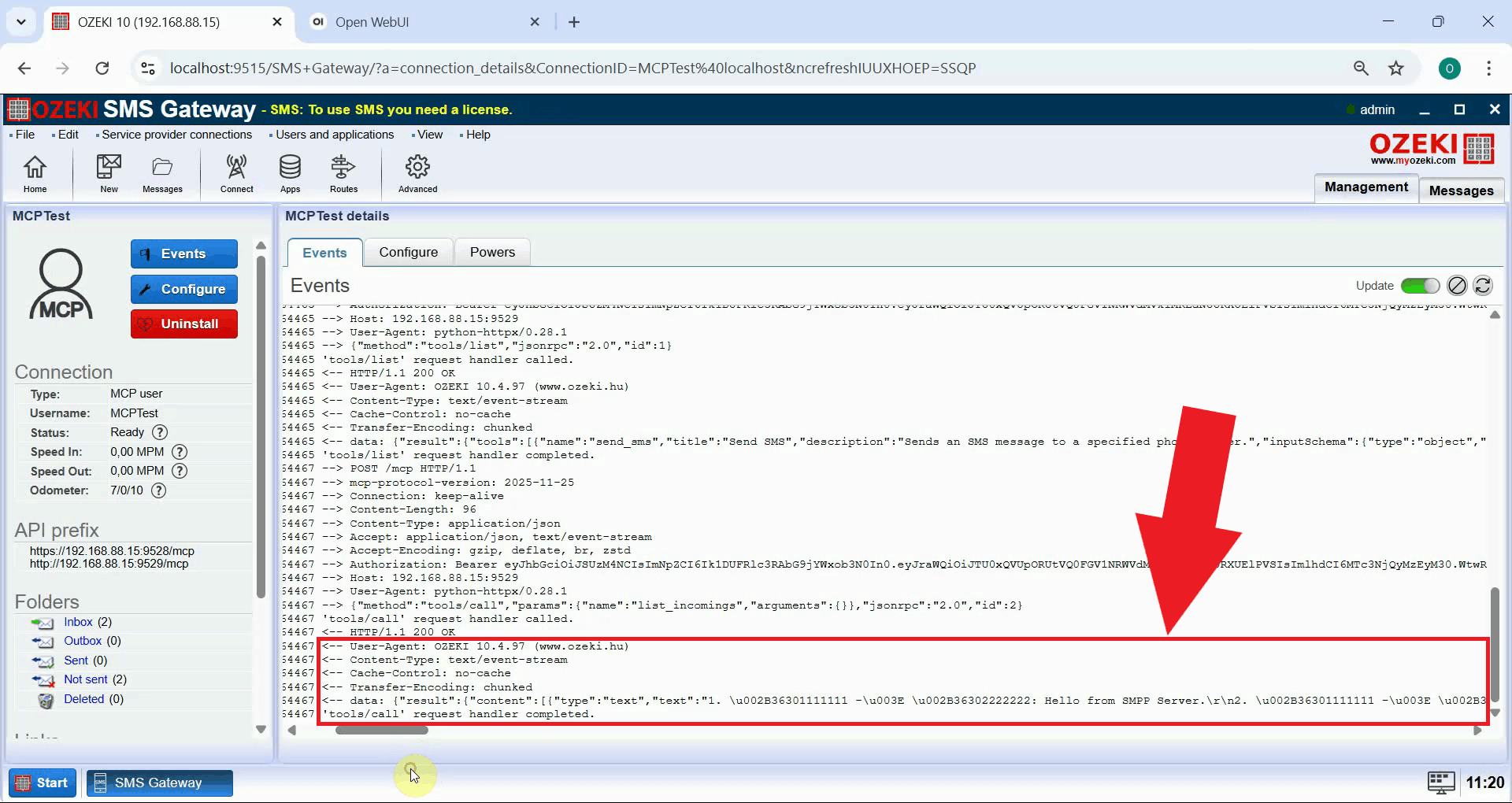Viewport: 1512px width, 803px height.
Task: Switch to the Configure tab
Action: click(x=408, y=252)
